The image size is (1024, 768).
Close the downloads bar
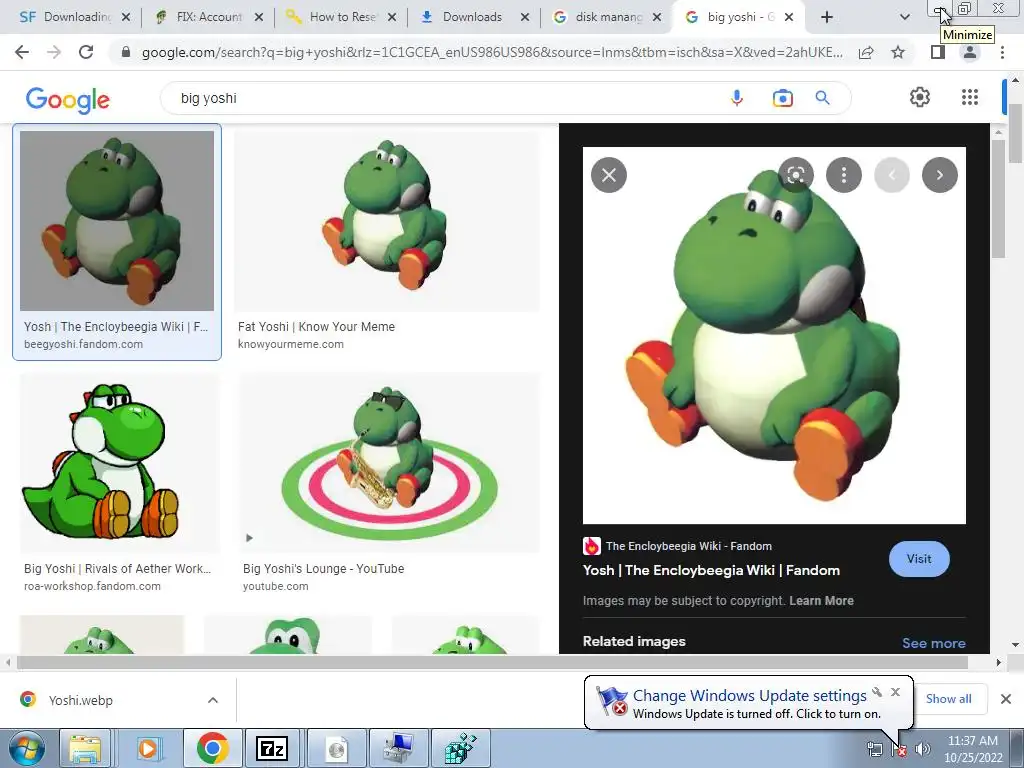point(1006,699)
